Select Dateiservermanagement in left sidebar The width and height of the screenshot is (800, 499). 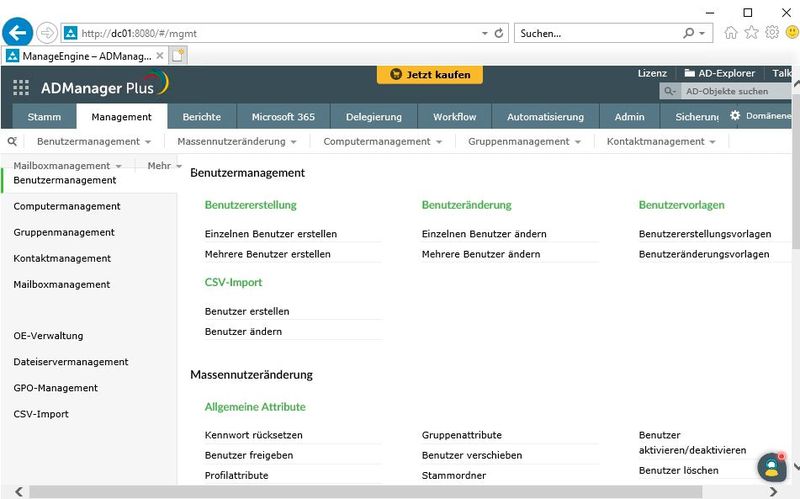click(x=71, y=362)
